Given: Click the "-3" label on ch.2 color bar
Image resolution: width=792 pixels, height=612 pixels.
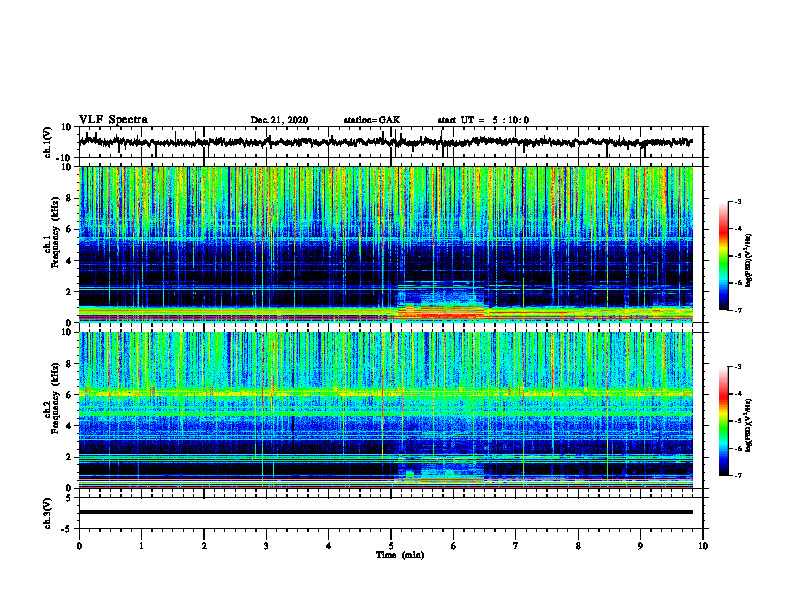Looking at the screenshot, I should tap(738, 367).
